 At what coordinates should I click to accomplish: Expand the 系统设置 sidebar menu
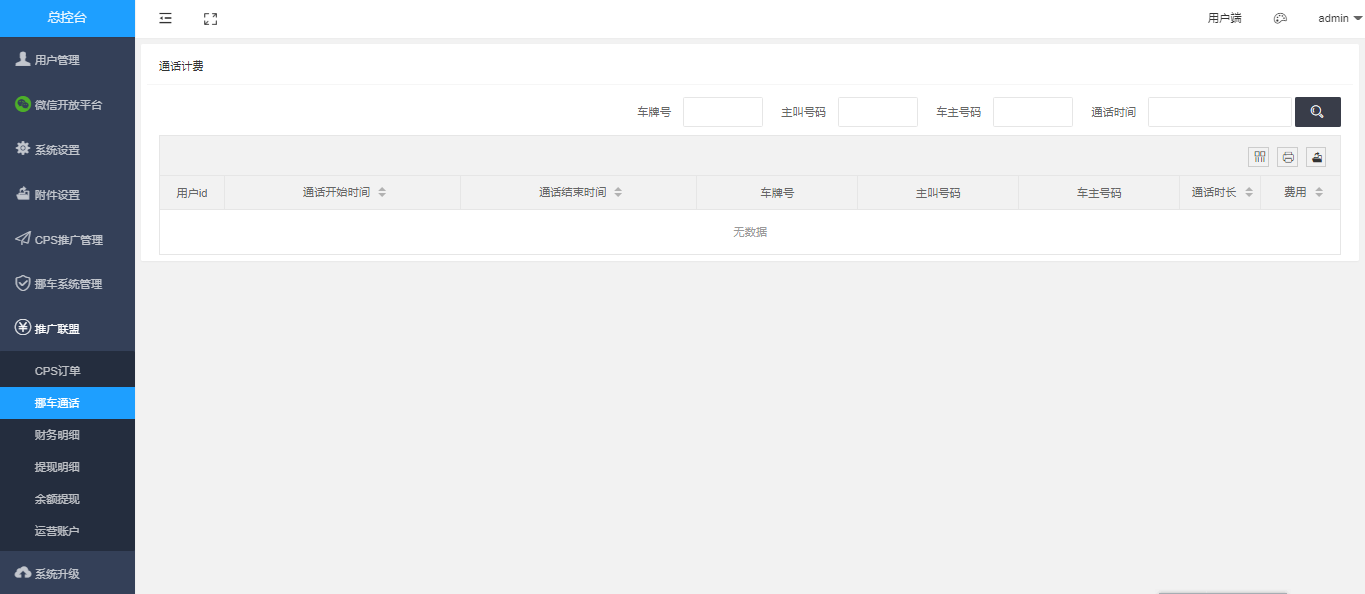[x=67, y=150]
